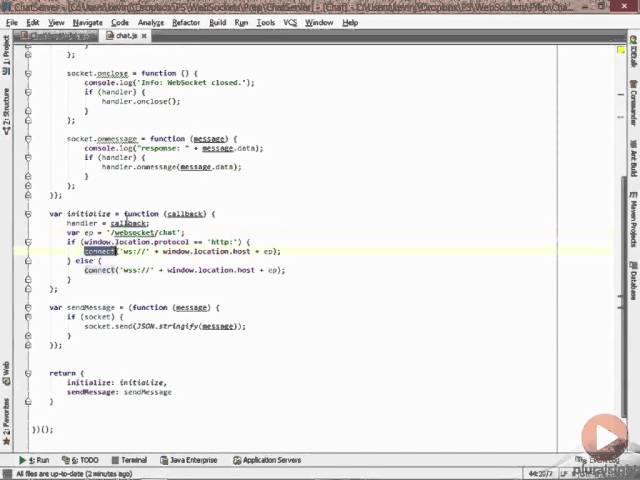Open the Java Enterprise tool window
The height and width of the screenshot is (480, 640).
(189, 460)
